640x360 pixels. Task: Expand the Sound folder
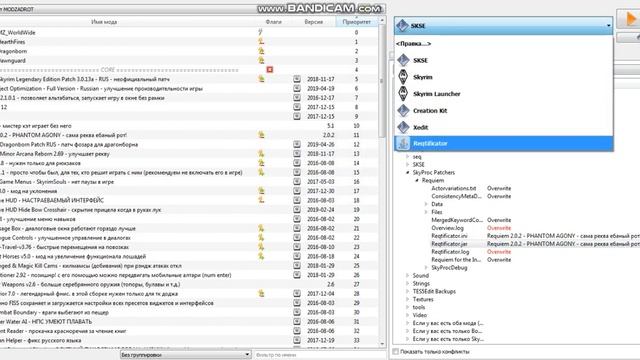407,276
